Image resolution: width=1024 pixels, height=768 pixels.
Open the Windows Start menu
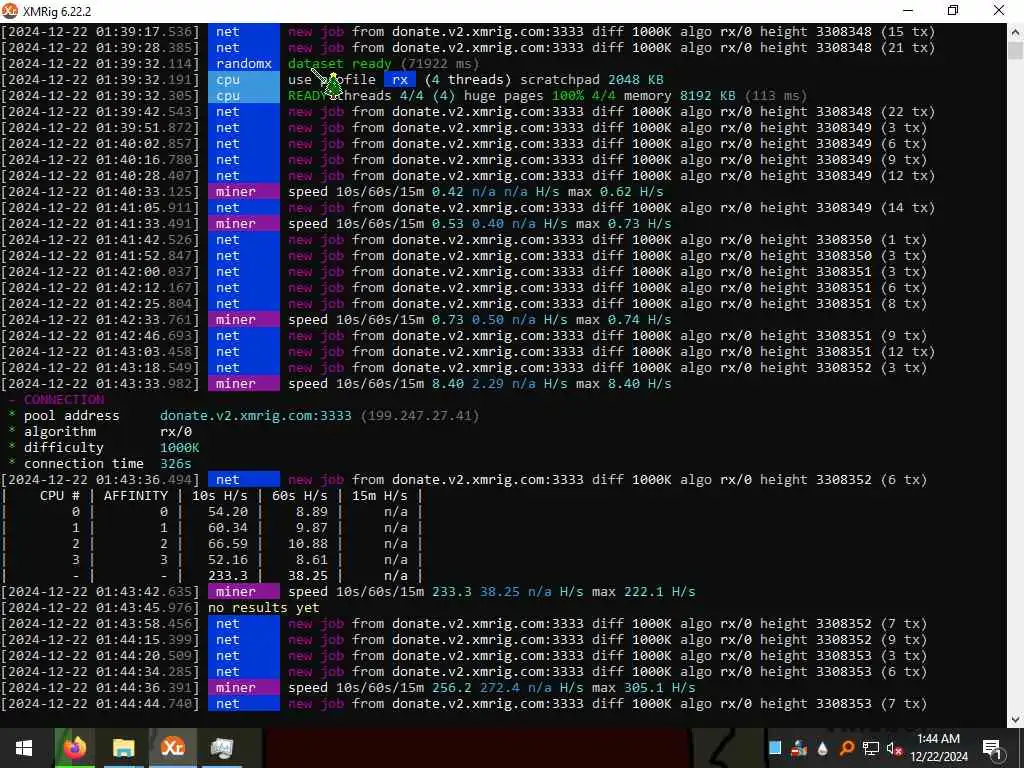(24, 748)
